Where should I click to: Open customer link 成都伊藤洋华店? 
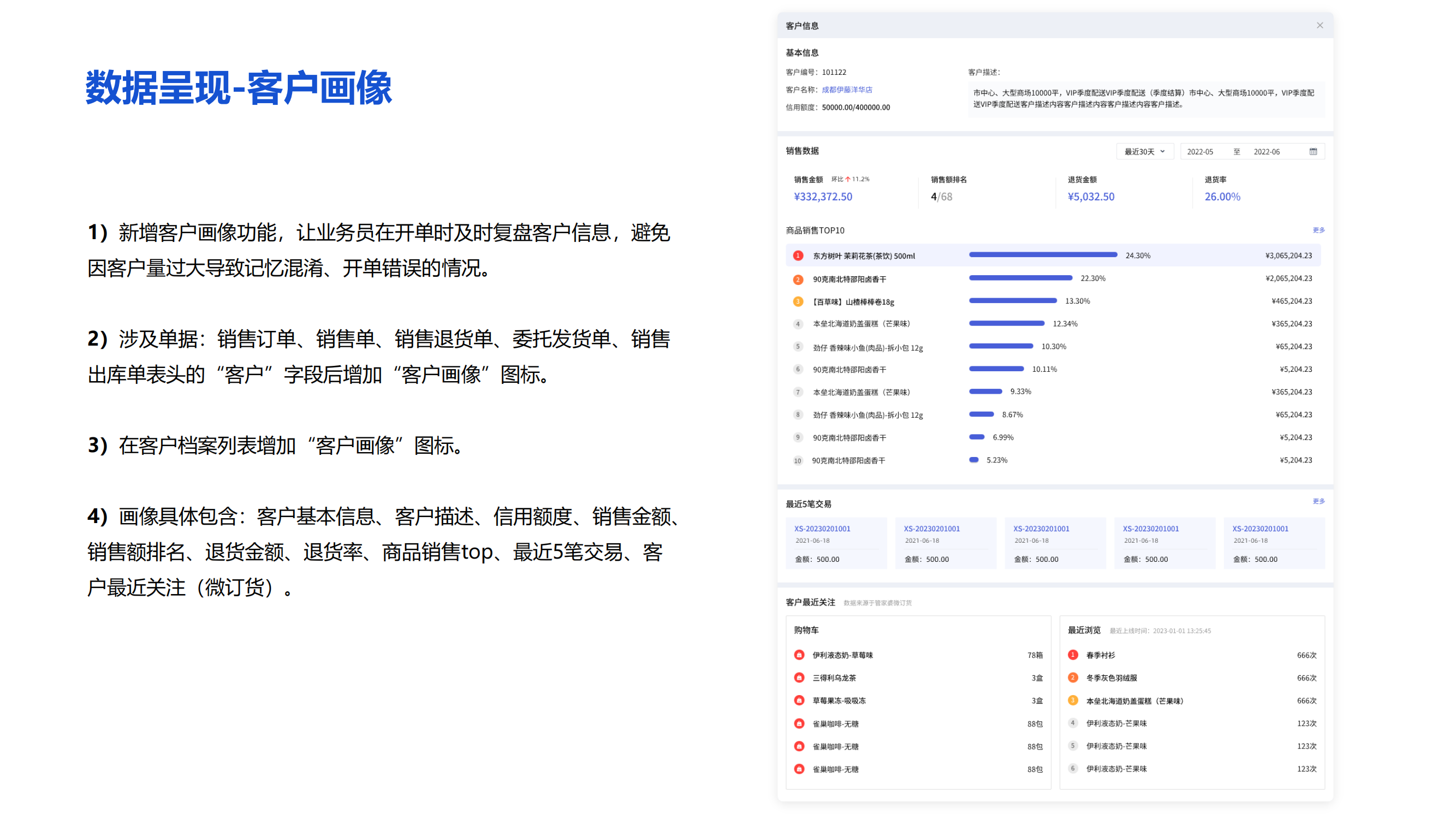[846, 90]
